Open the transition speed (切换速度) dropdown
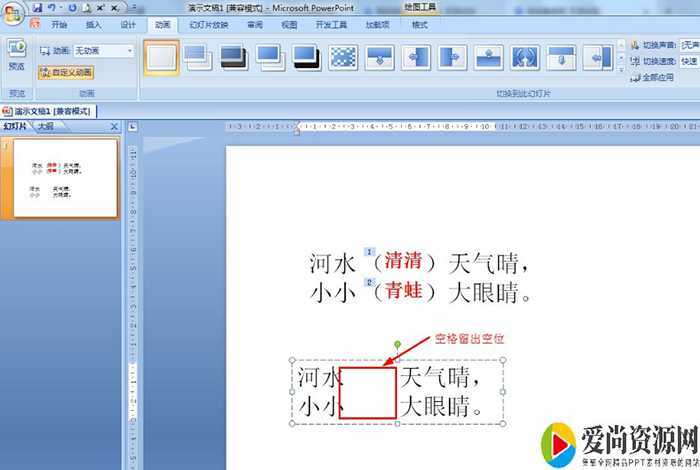 point(689,61)
